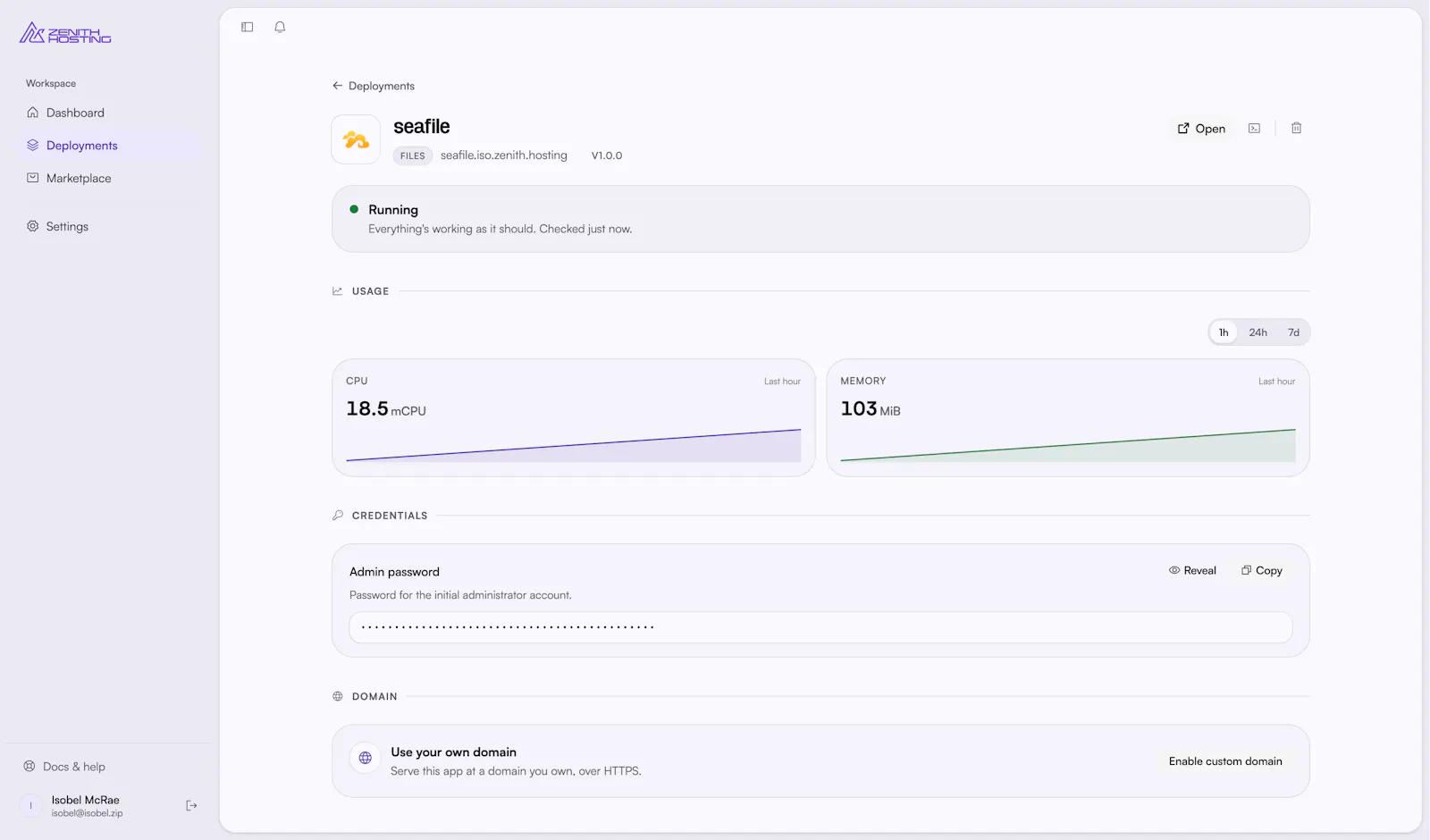Click the Zenith Hosting logo
Viewport: 1430px width, 840px height.
(65, 33)
